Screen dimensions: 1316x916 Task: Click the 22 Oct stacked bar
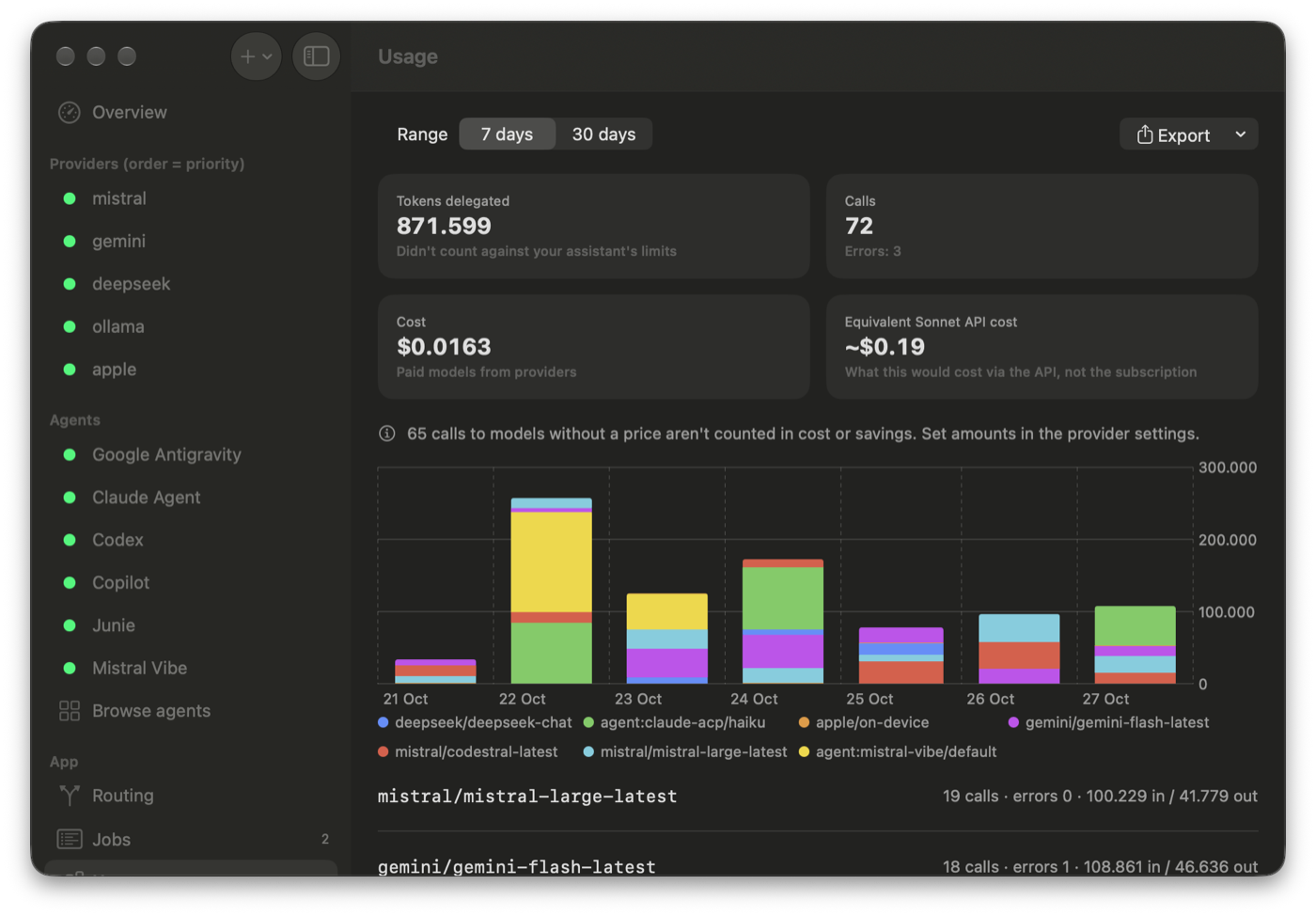coord(551,591)
